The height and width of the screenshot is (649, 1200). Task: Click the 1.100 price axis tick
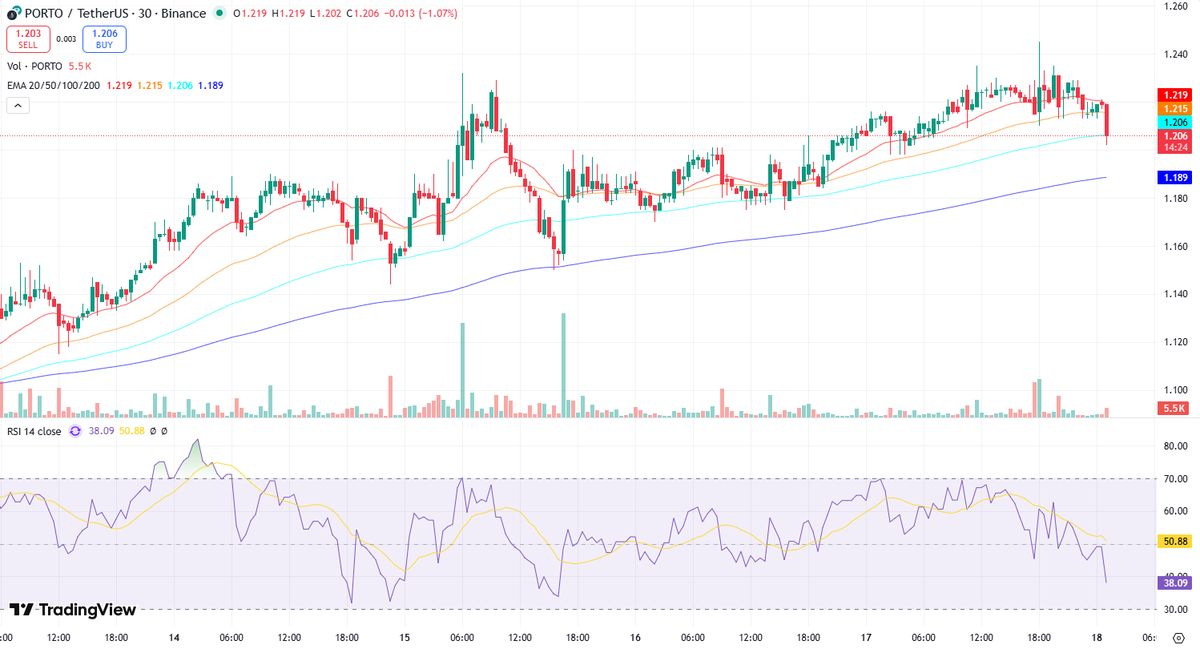click(1174, 390)
